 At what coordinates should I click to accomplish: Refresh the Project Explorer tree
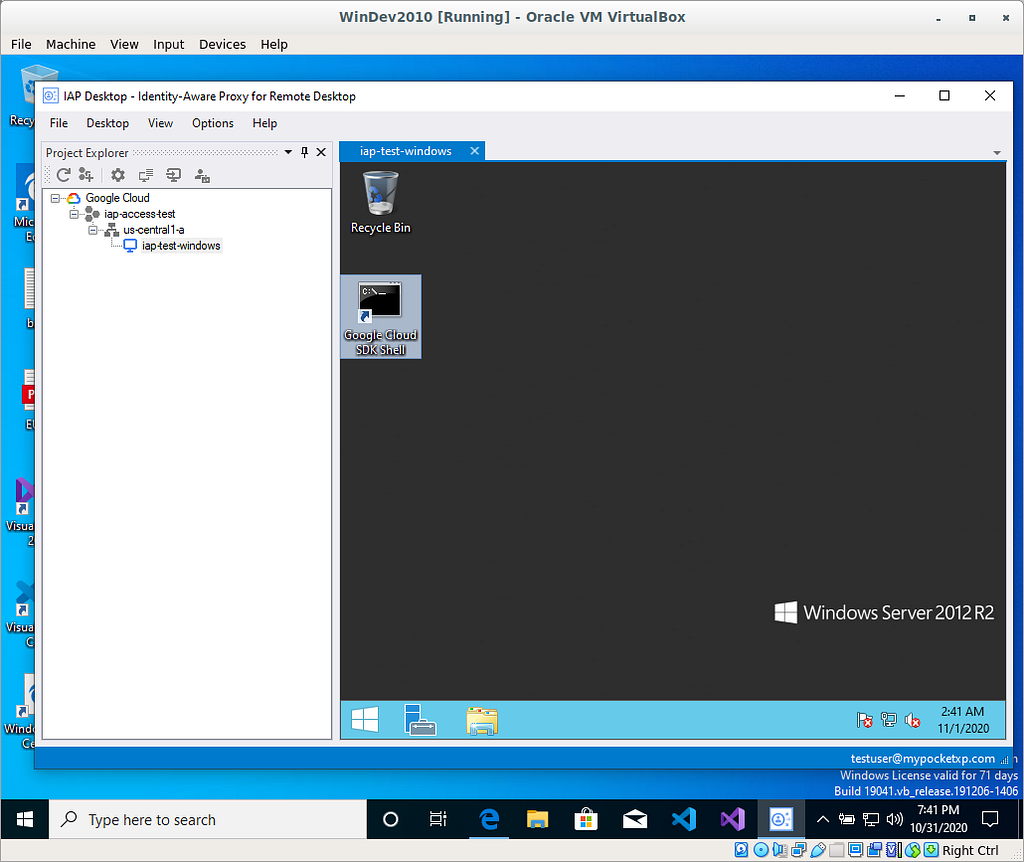(x=63, y=175)
